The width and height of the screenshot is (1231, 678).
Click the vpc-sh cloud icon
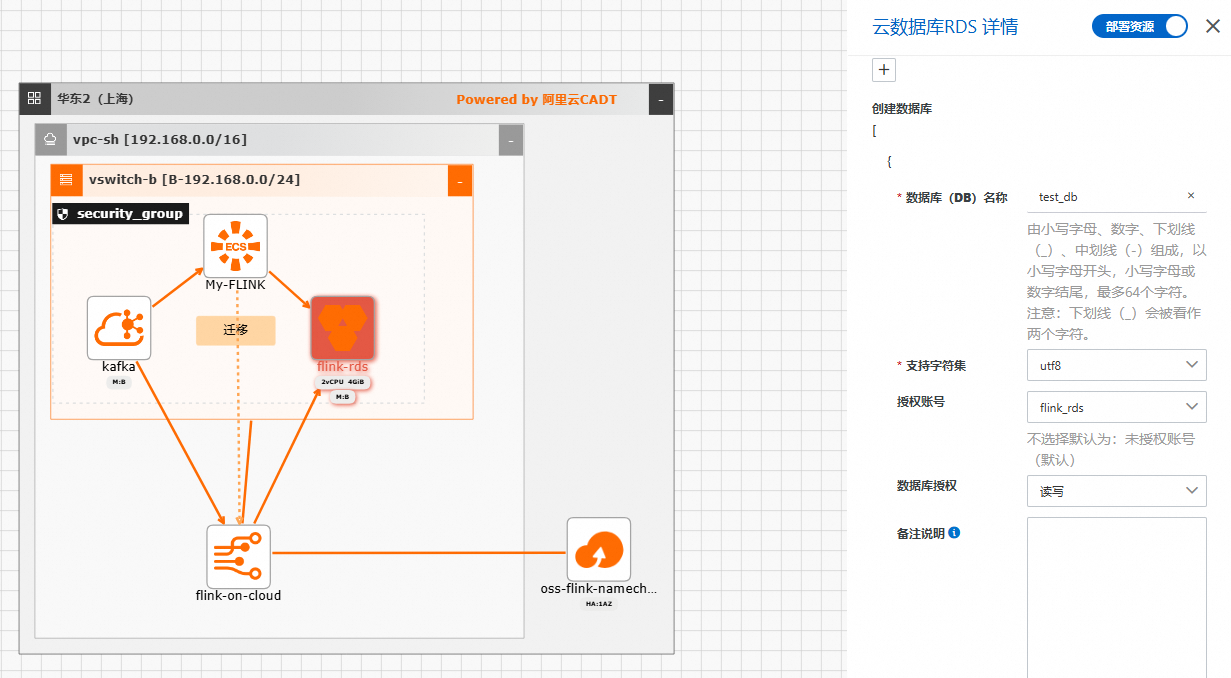pyautogui.click(x=50, y=140)
